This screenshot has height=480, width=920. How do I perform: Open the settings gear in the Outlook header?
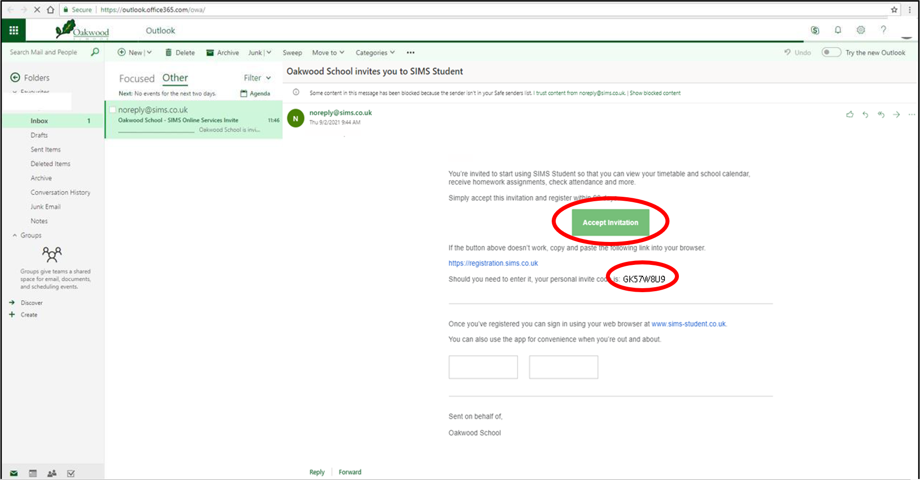861,30
